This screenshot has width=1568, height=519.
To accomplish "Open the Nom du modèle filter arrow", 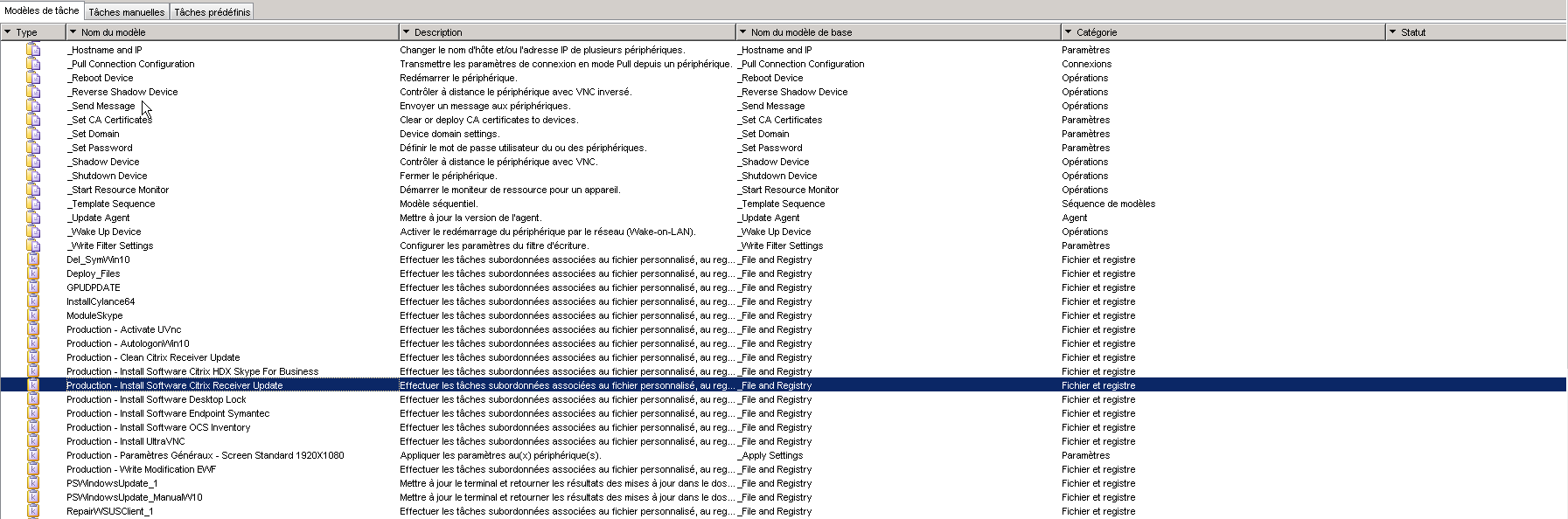I will tap(73, 32).
